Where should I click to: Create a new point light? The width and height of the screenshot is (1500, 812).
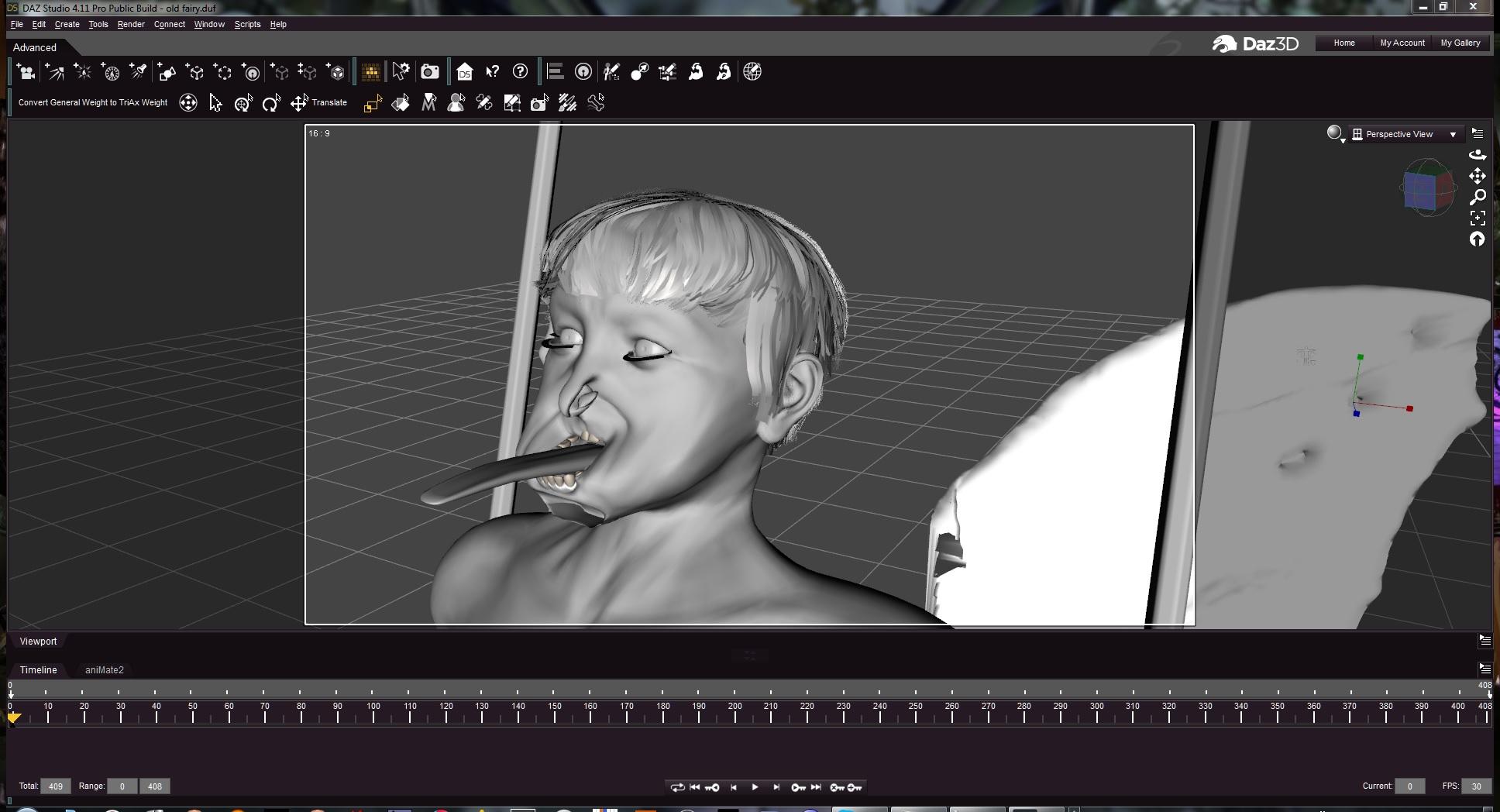82,72
